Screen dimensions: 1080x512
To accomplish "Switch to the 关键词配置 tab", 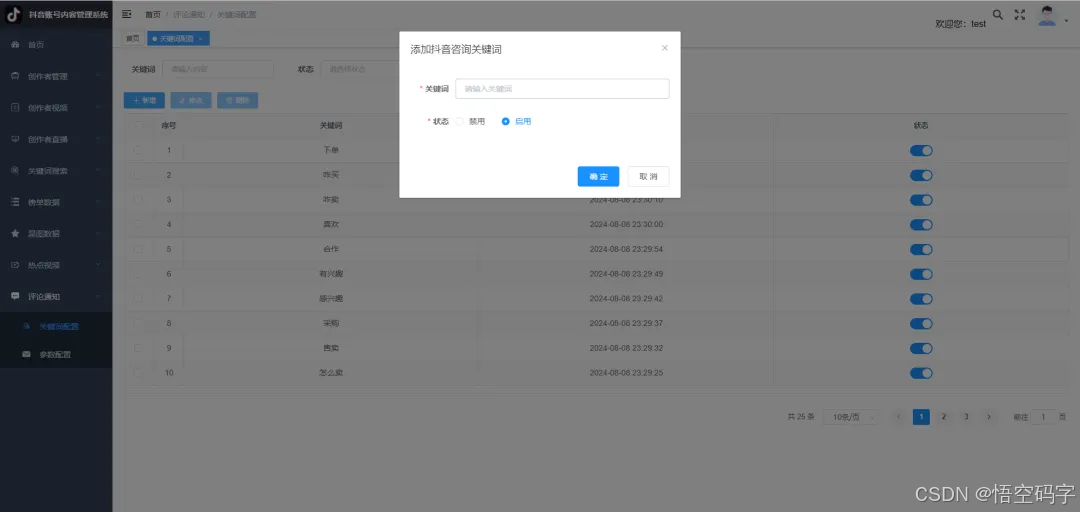I will [178, 39].
